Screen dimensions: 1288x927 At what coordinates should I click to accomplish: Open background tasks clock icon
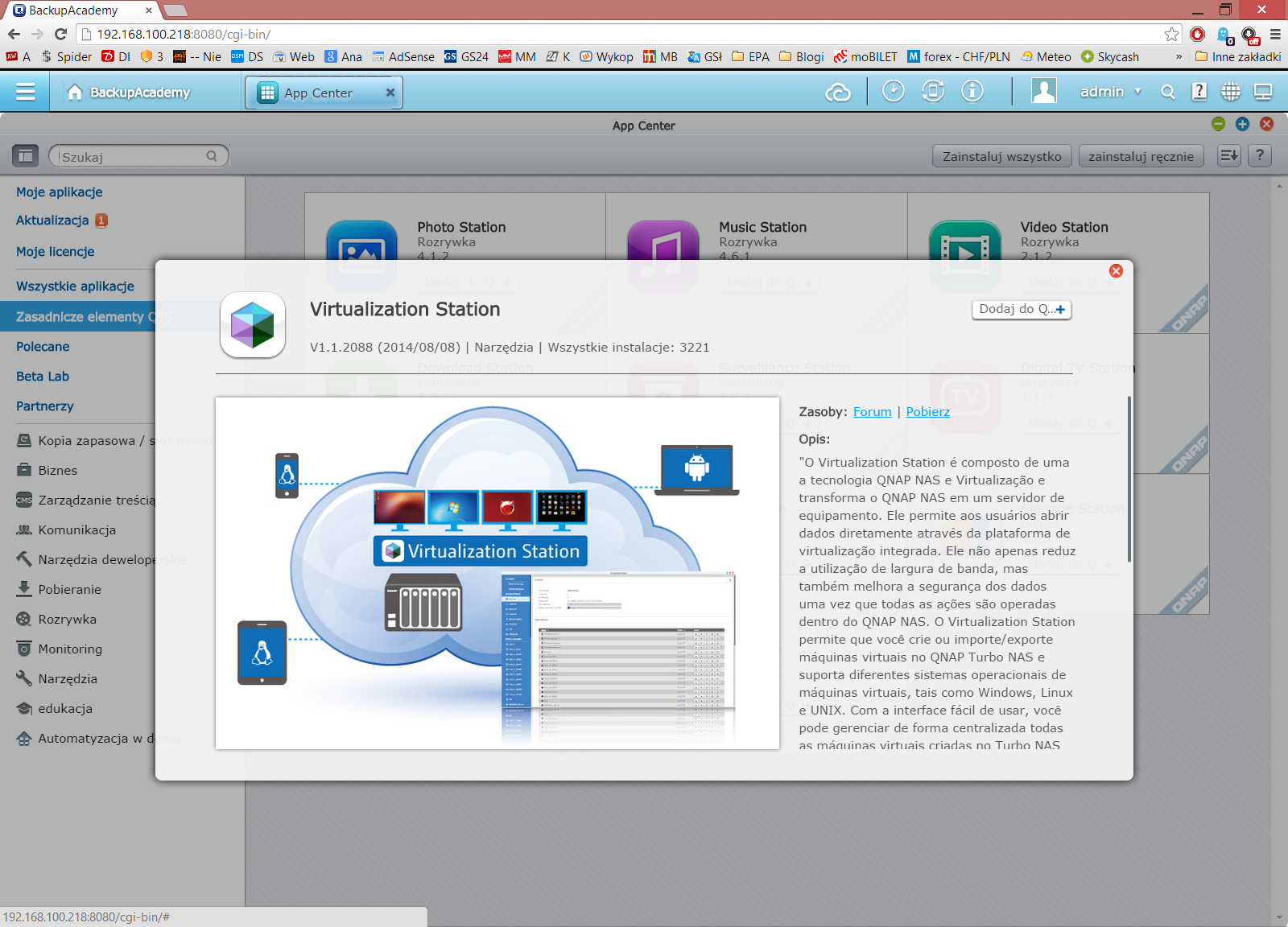893,92
